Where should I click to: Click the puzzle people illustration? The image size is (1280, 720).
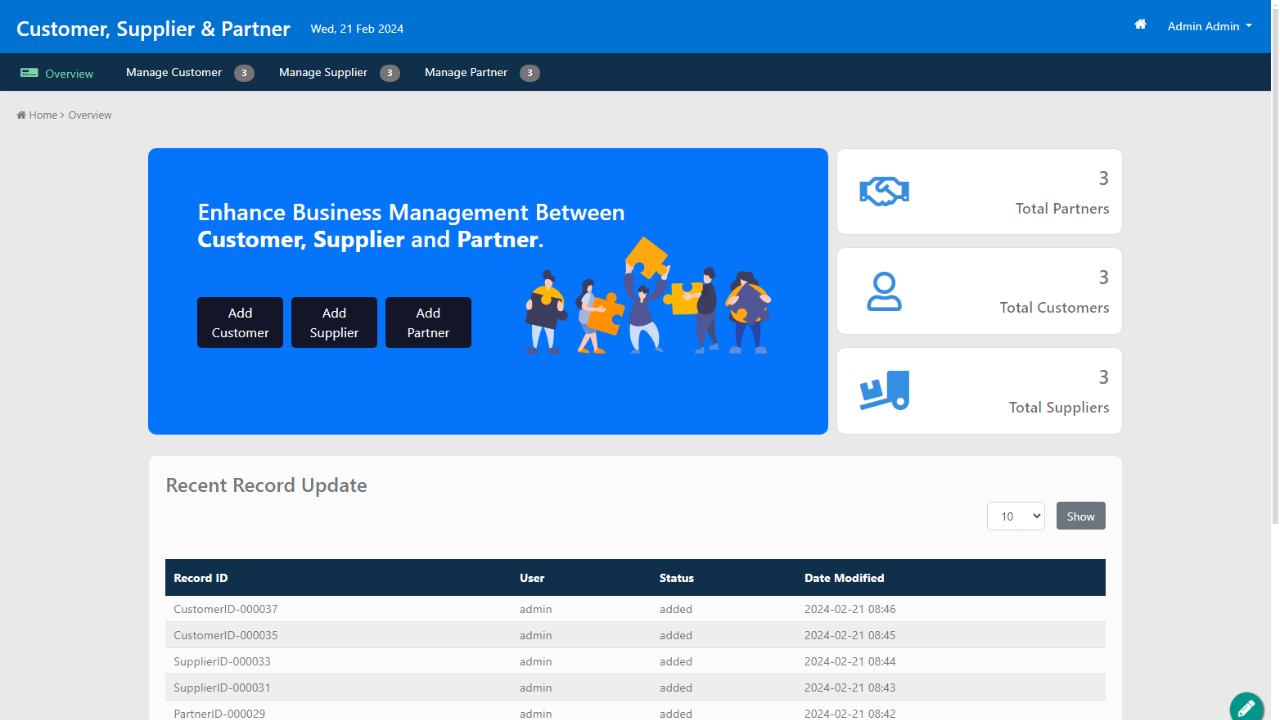[648, 296]
